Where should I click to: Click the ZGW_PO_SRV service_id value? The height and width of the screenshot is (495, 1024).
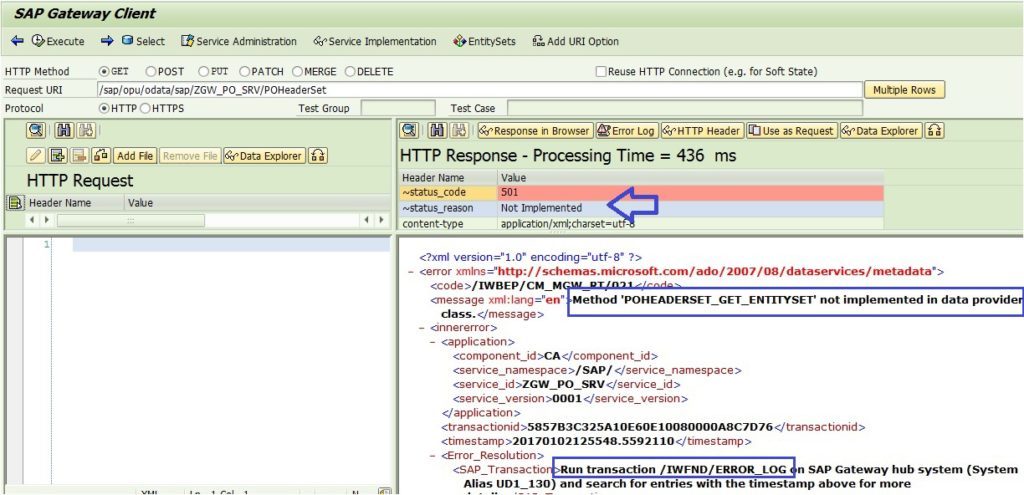tap(562, 384)
